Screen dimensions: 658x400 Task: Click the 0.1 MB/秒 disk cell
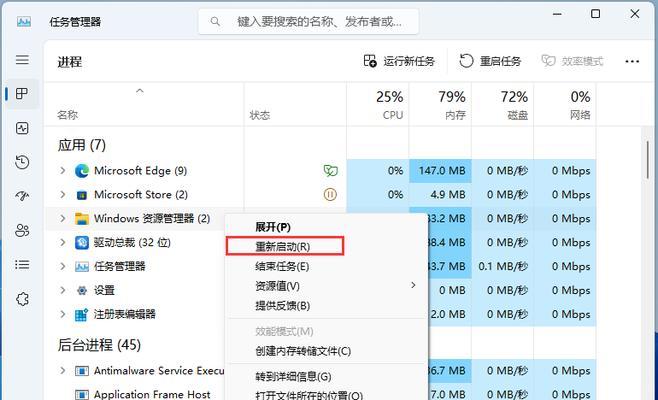tap(502, 267)
